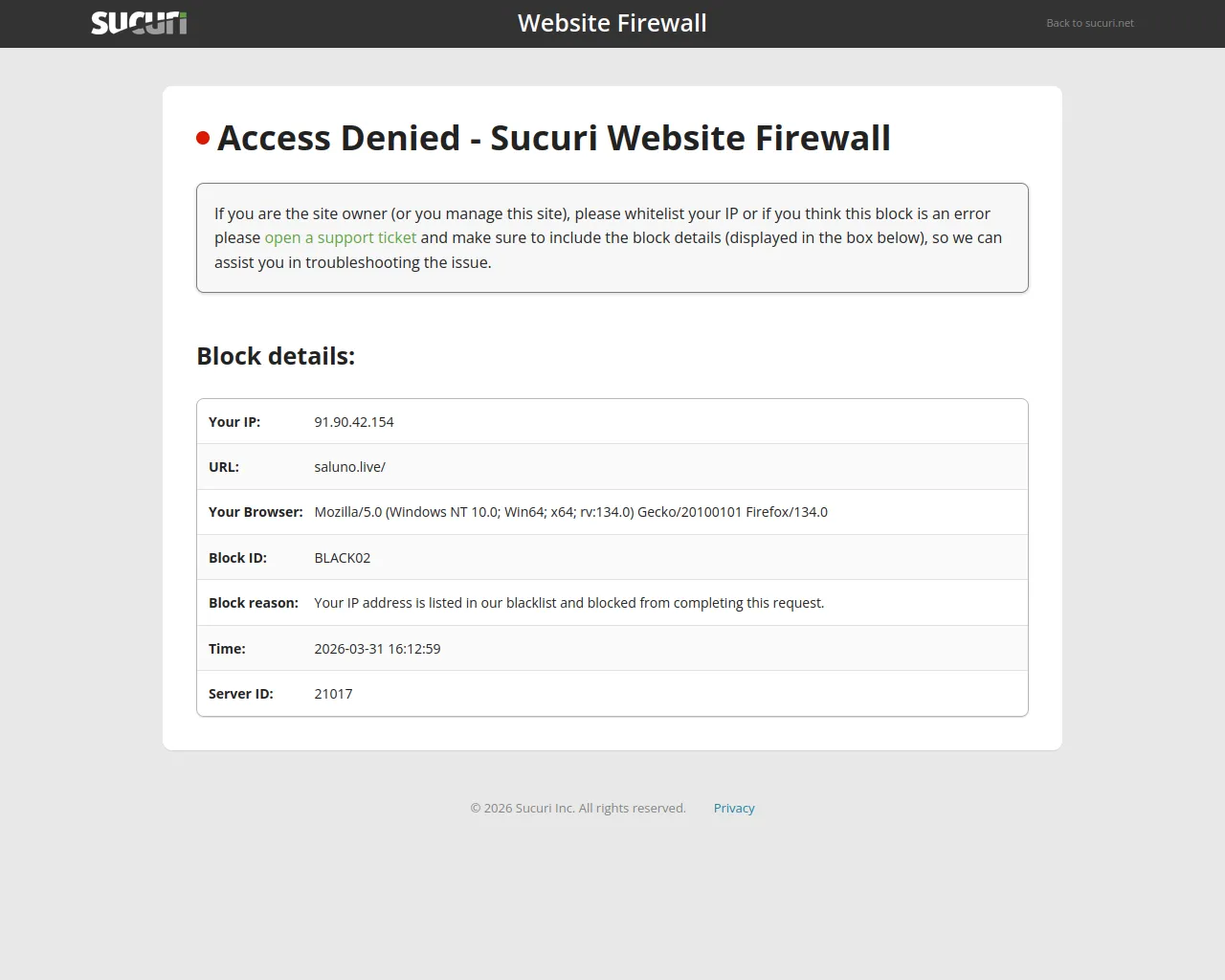Open the Privacy link in footer
Image resolution: width=1225 pixels, height=980 pixels.
[734, 808]
